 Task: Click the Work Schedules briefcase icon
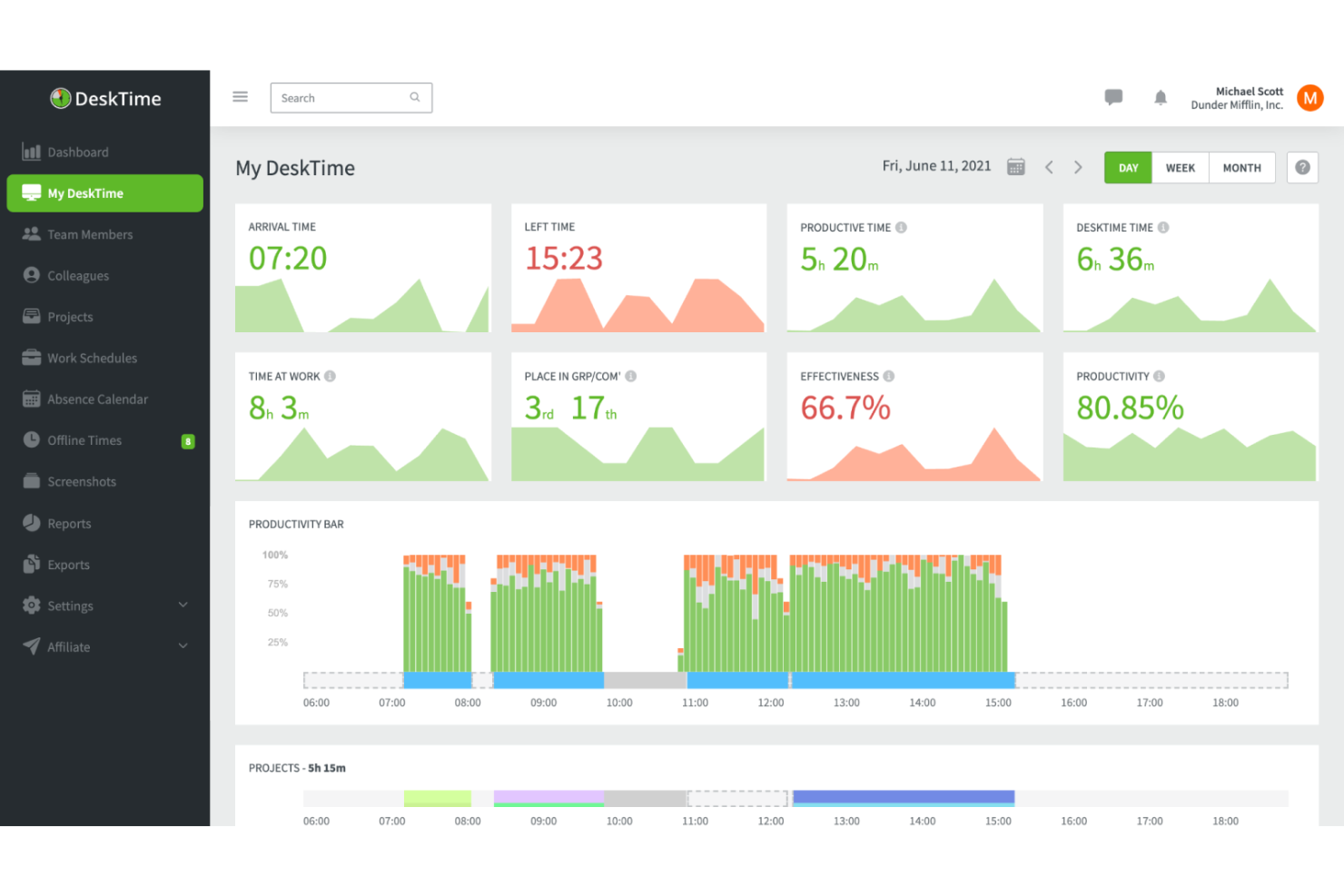tap(32, 358)
